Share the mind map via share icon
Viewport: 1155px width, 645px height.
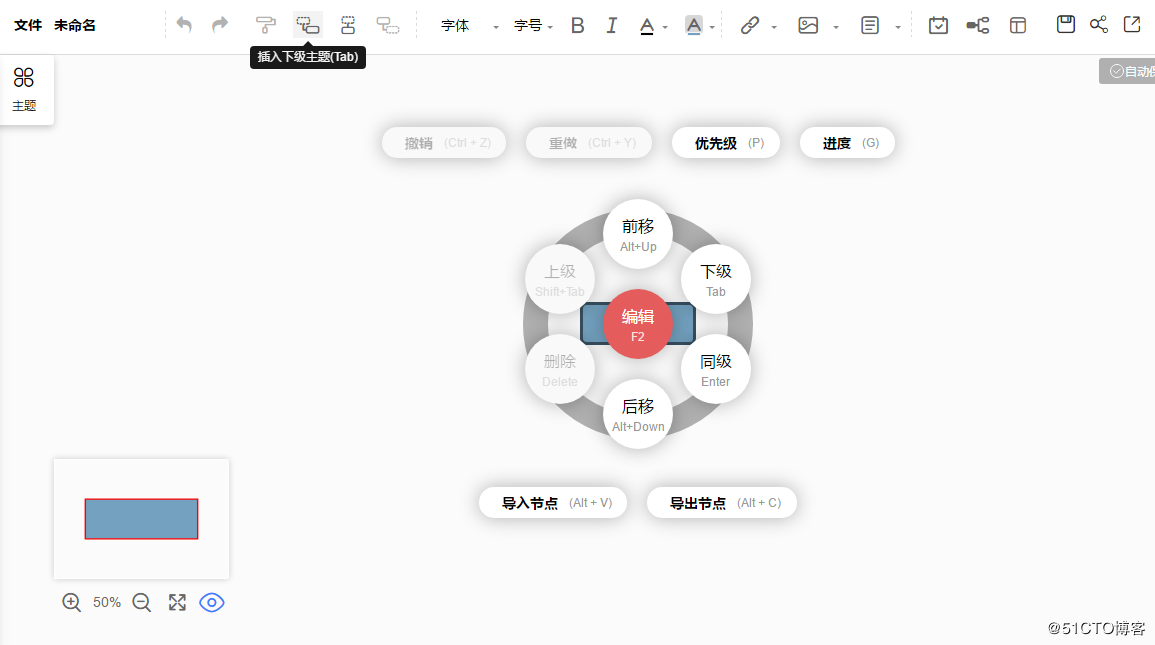tap(1099, 24)
